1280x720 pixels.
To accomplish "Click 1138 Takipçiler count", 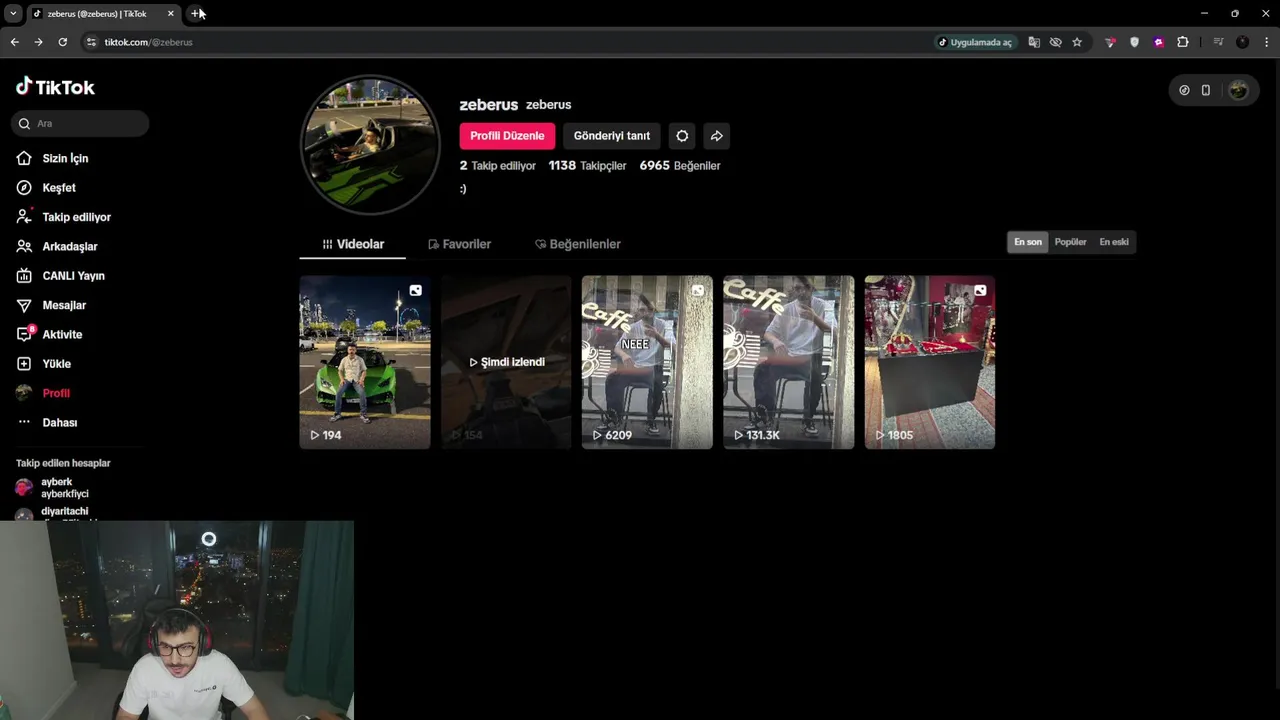I will tap(587, 166).
